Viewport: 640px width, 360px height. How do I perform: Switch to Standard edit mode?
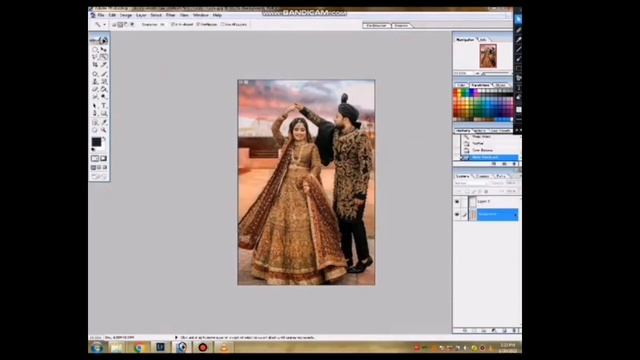95,158
